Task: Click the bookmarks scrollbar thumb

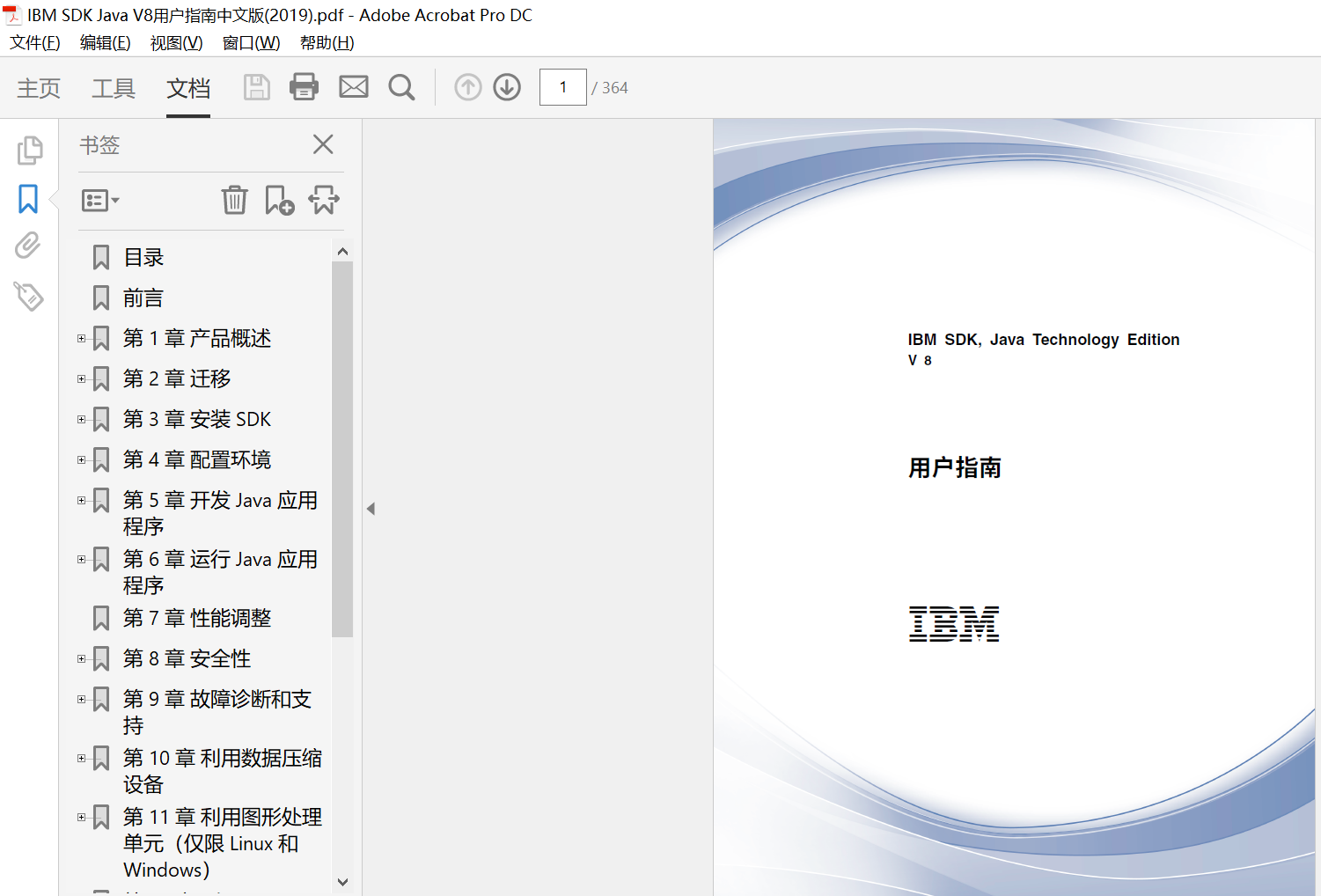Action: click(342, 449)
